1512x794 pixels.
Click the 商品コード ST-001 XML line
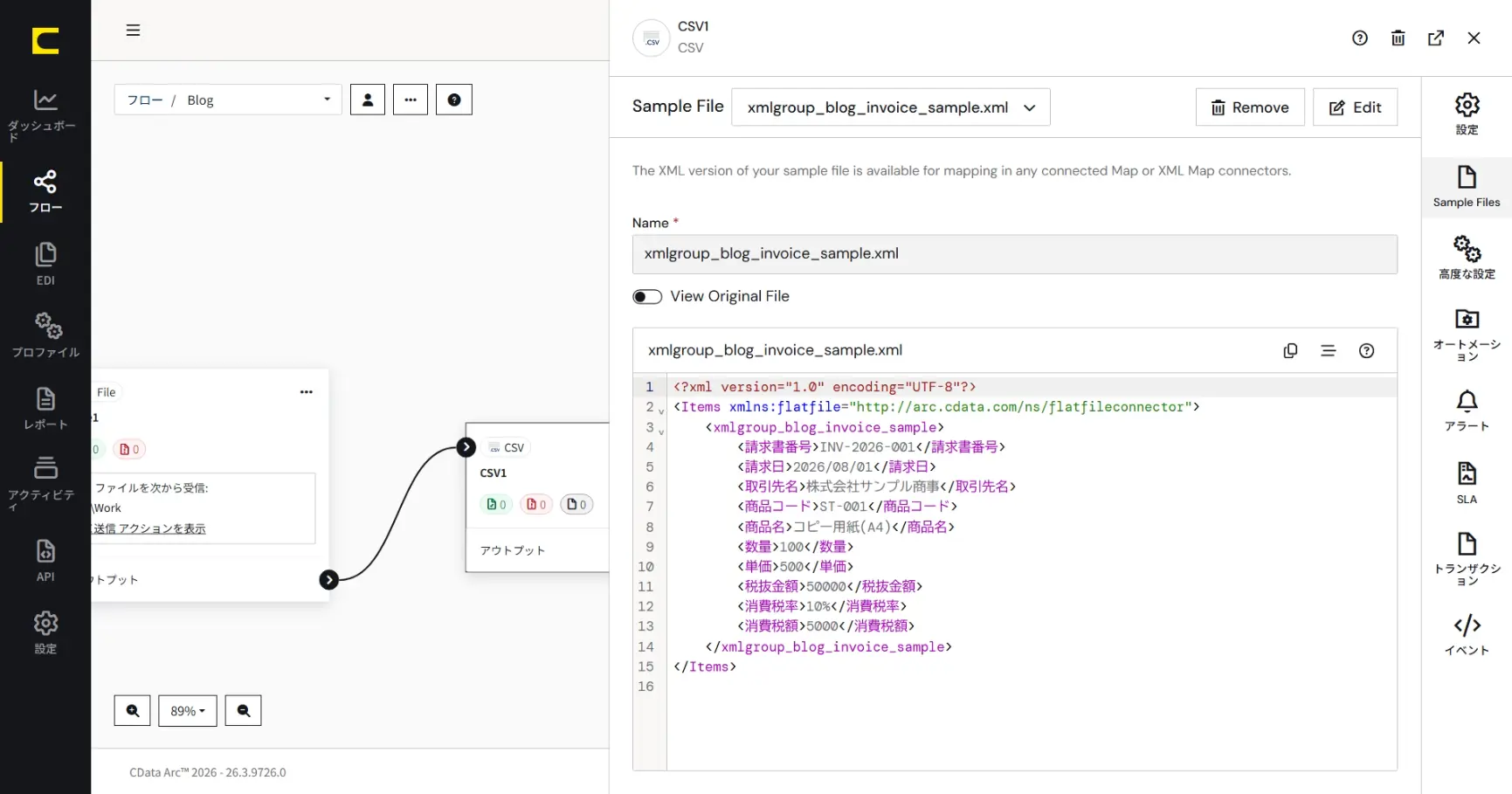tap(847, 507)
